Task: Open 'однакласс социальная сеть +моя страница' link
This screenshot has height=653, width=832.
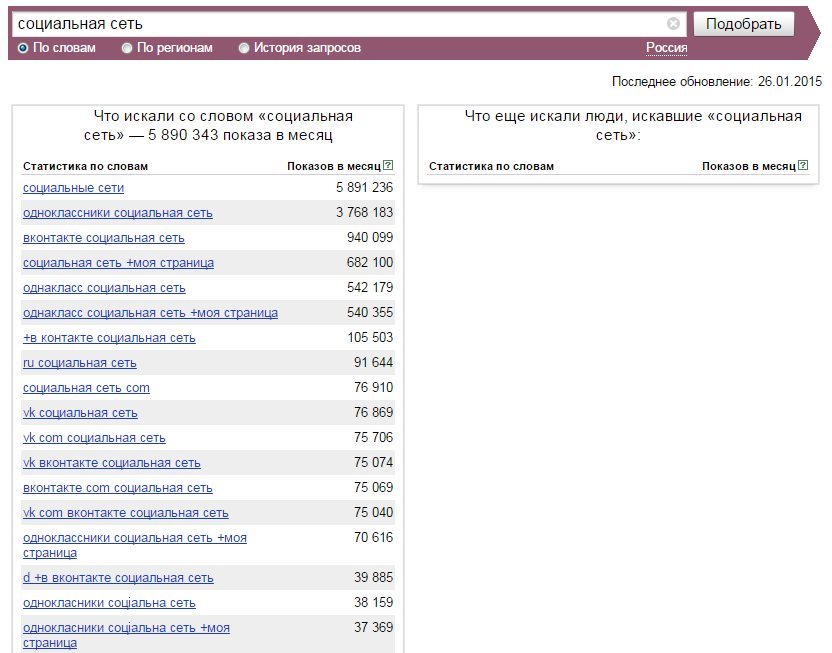Action: [x=150, y=312]
